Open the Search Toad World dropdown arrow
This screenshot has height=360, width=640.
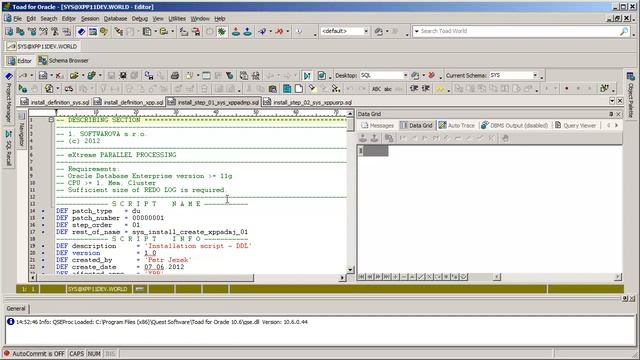416,31
